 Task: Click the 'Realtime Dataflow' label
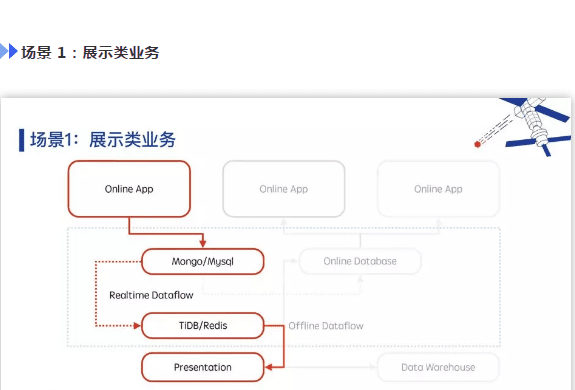151,295
